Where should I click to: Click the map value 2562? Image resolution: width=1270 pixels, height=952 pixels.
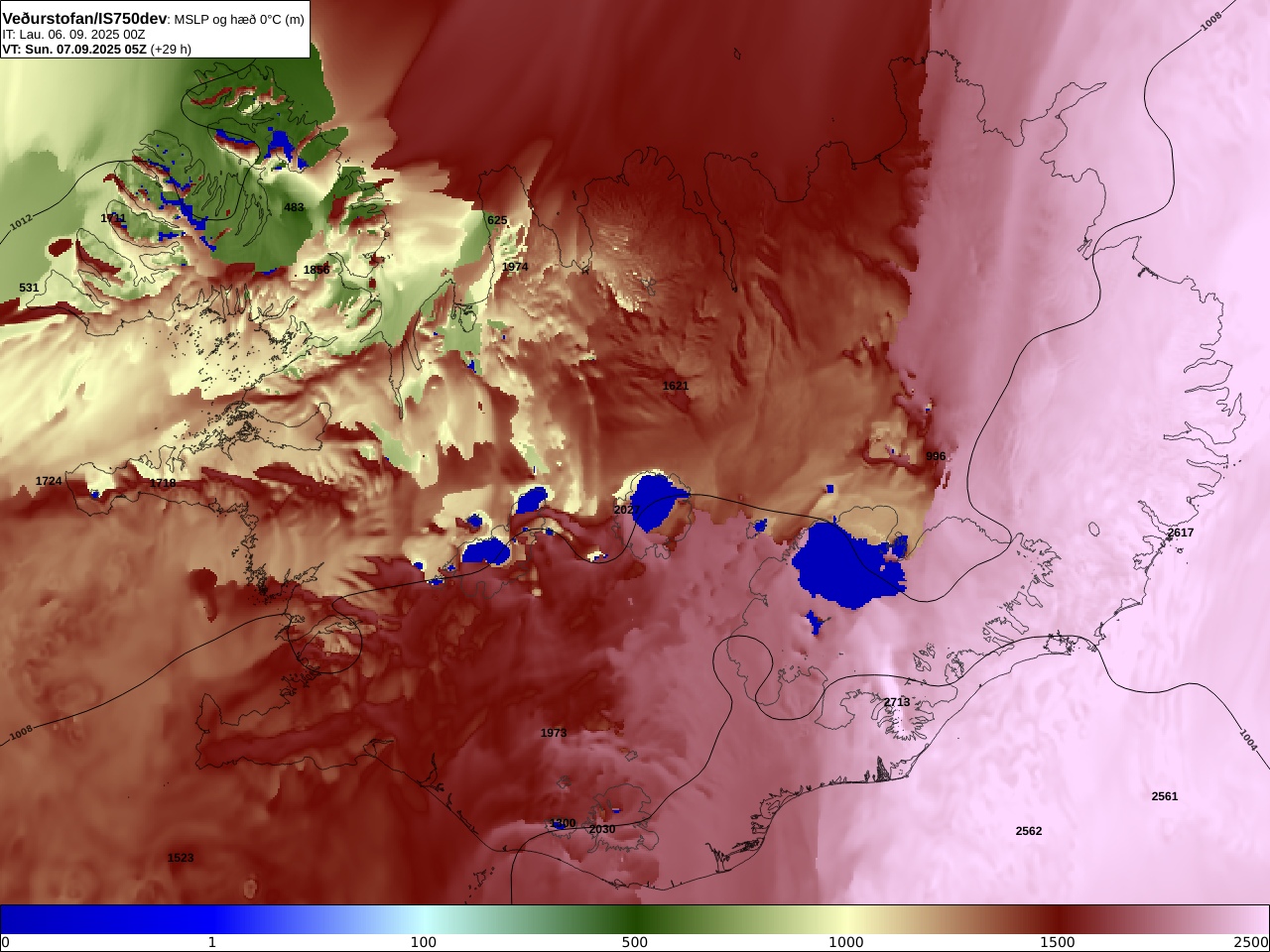pyautogui.click(x=1029, y=831)
